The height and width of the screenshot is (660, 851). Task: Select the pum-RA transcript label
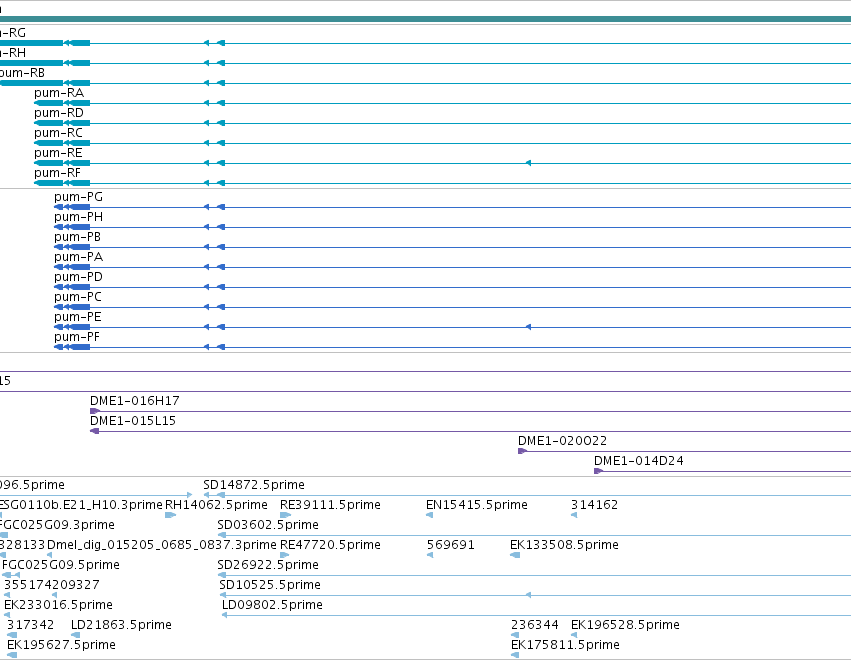tap(59, 93)
